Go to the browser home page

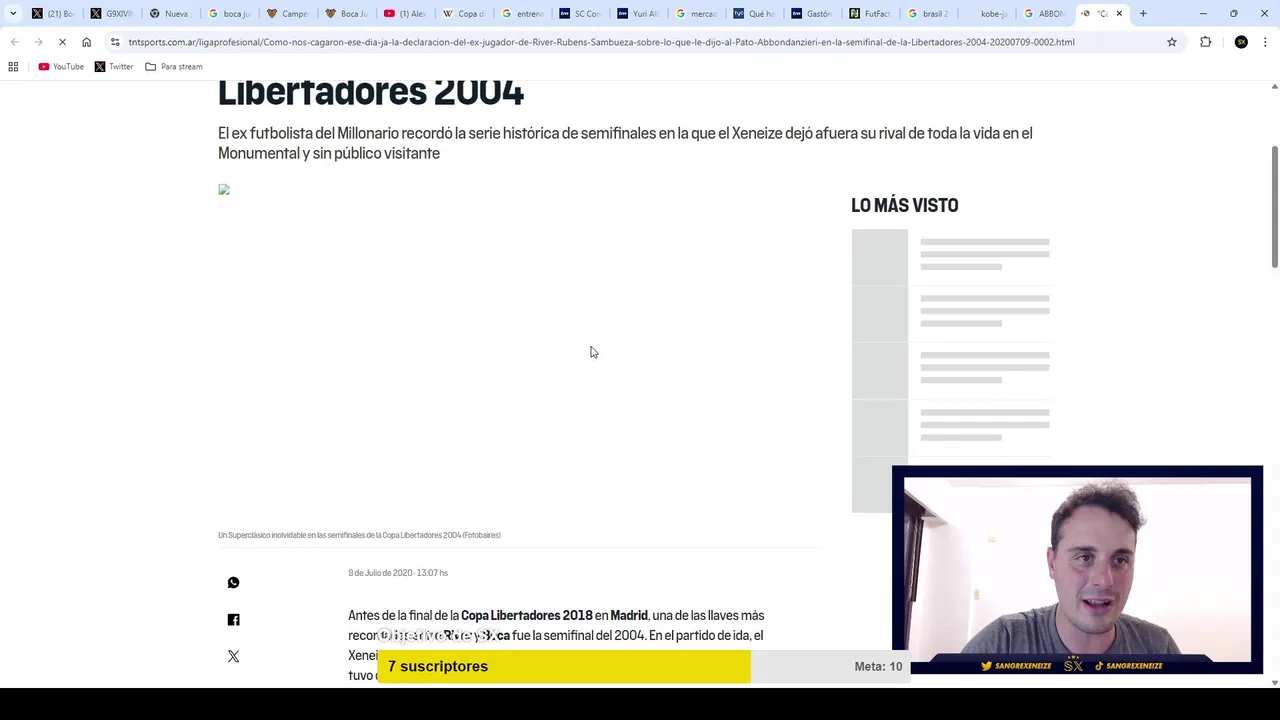click(86, 42)
